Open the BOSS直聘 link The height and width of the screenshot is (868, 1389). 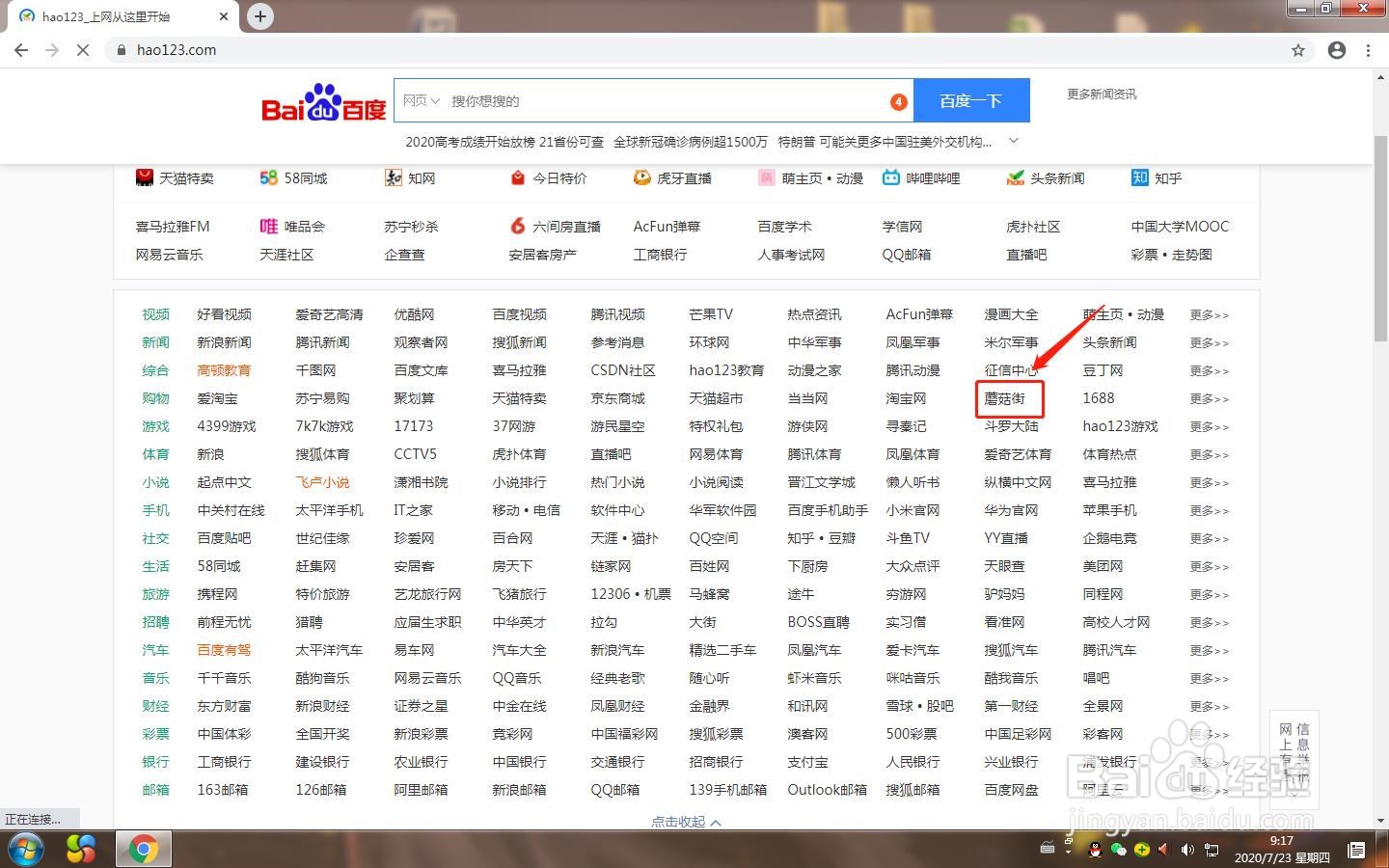(x=818, y=622)
